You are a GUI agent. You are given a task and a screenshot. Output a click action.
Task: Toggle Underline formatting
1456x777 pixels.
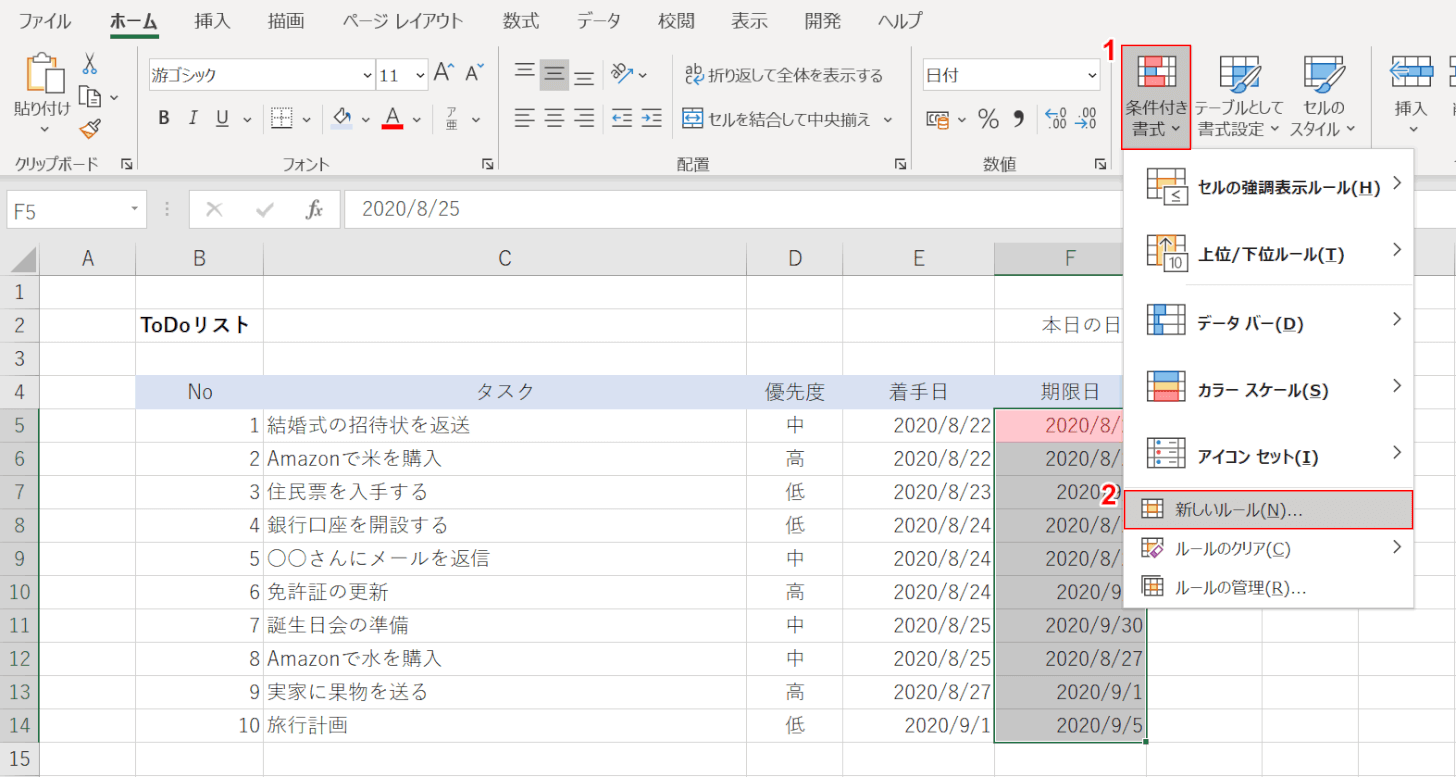[221, 119]
